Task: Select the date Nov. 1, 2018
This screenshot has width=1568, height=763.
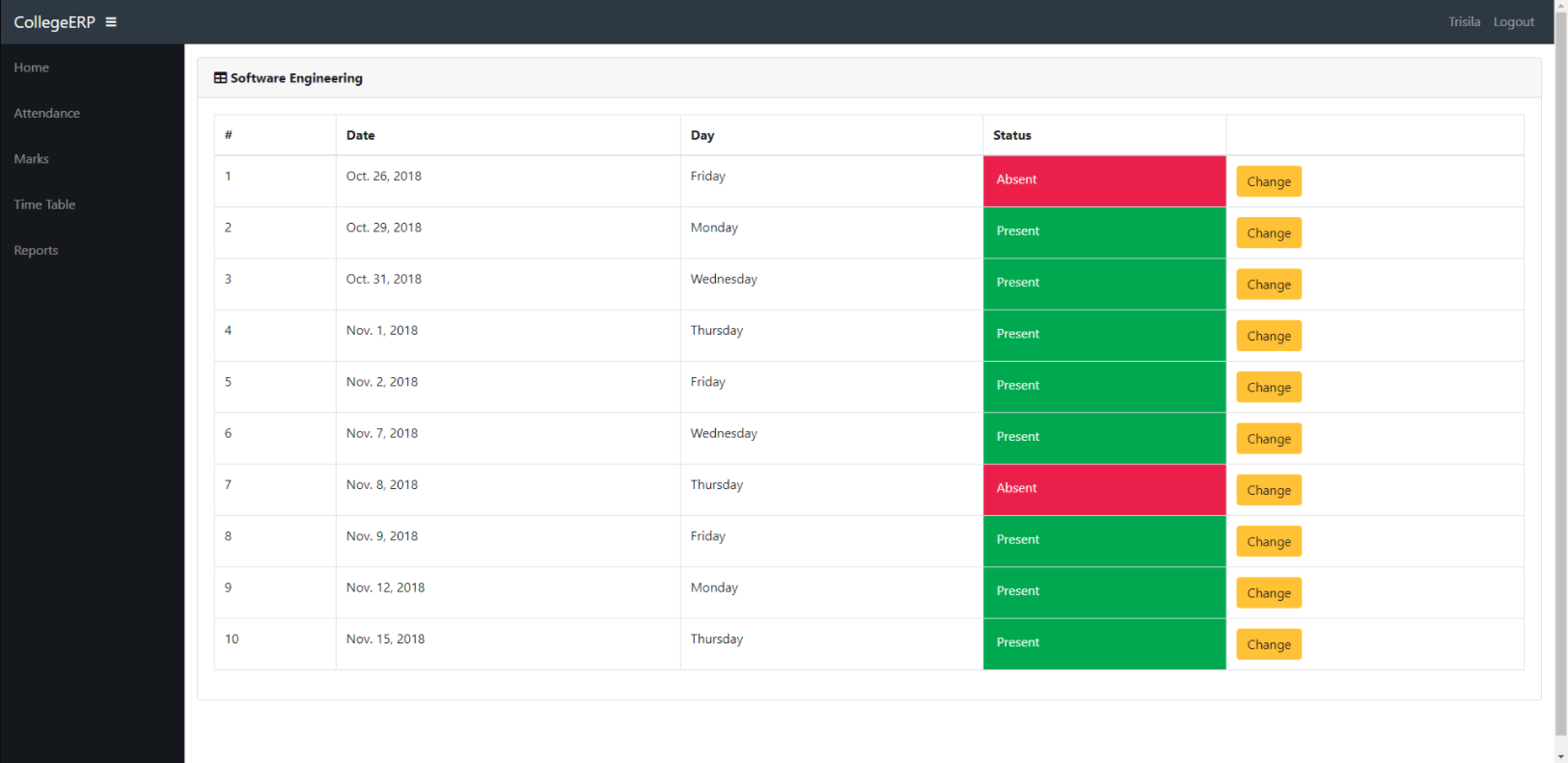Action: pyautogui.click(x=382, y=331)
